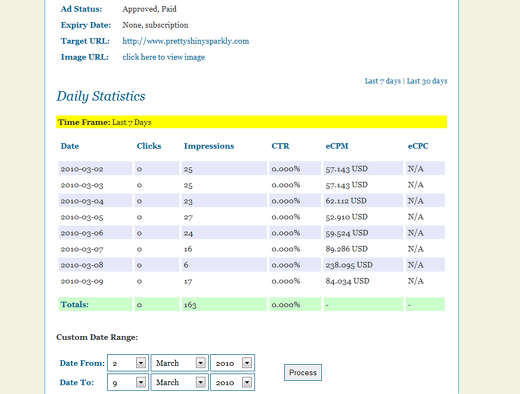Click the impressions value 23
This screenshot has width=520, height=394.
(x=188, y=201)
